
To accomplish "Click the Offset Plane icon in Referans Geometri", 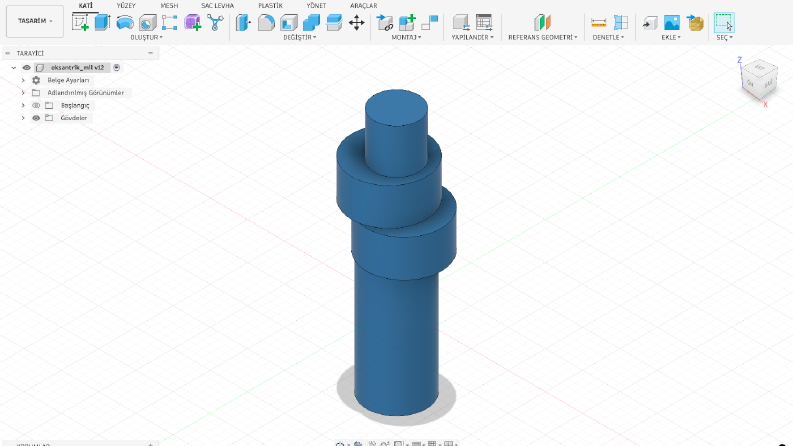I will click(x=542, y=22).
